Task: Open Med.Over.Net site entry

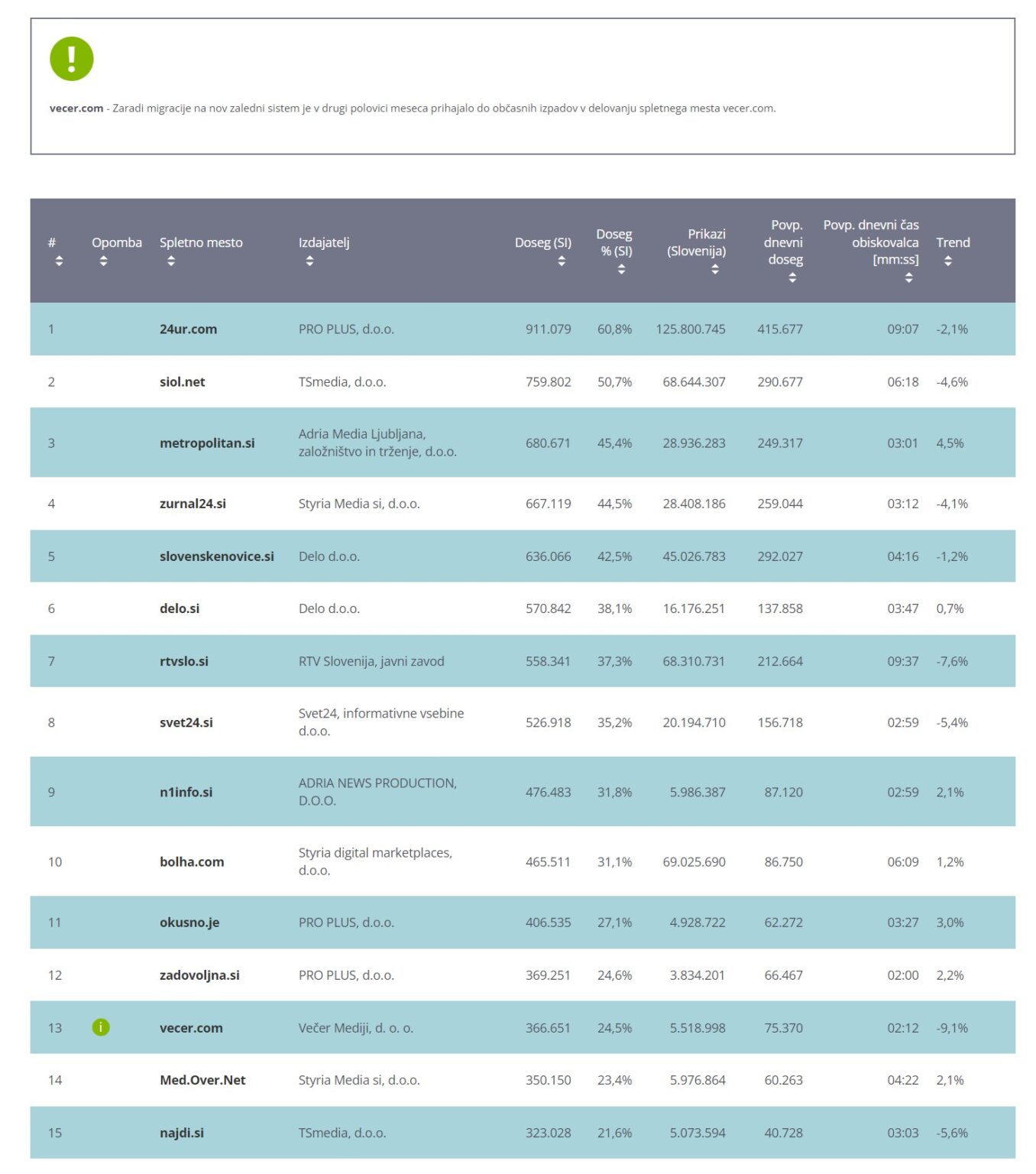Action: point(202,1081)
